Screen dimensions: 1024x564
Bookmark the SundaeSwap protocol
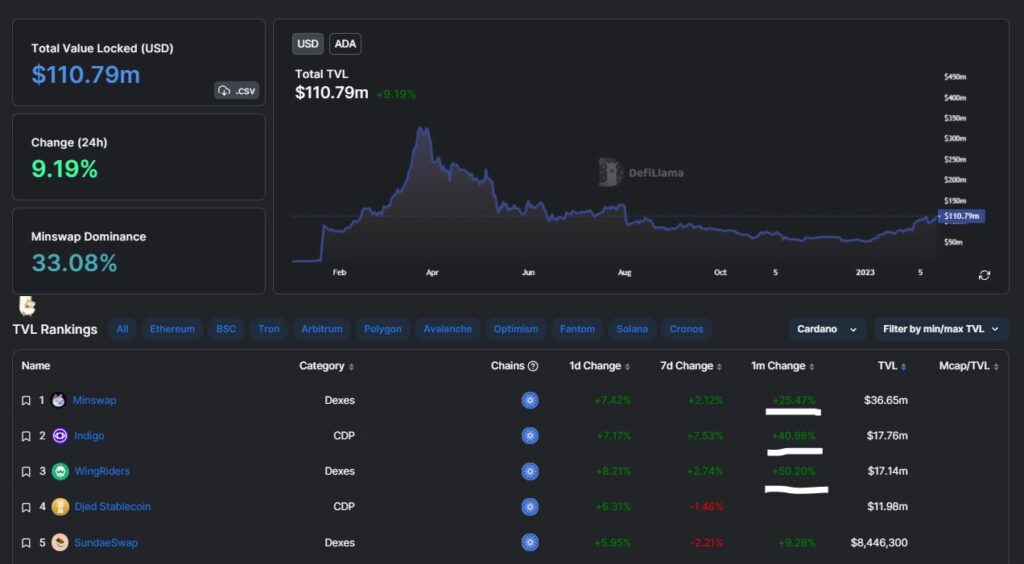[26, 543]
